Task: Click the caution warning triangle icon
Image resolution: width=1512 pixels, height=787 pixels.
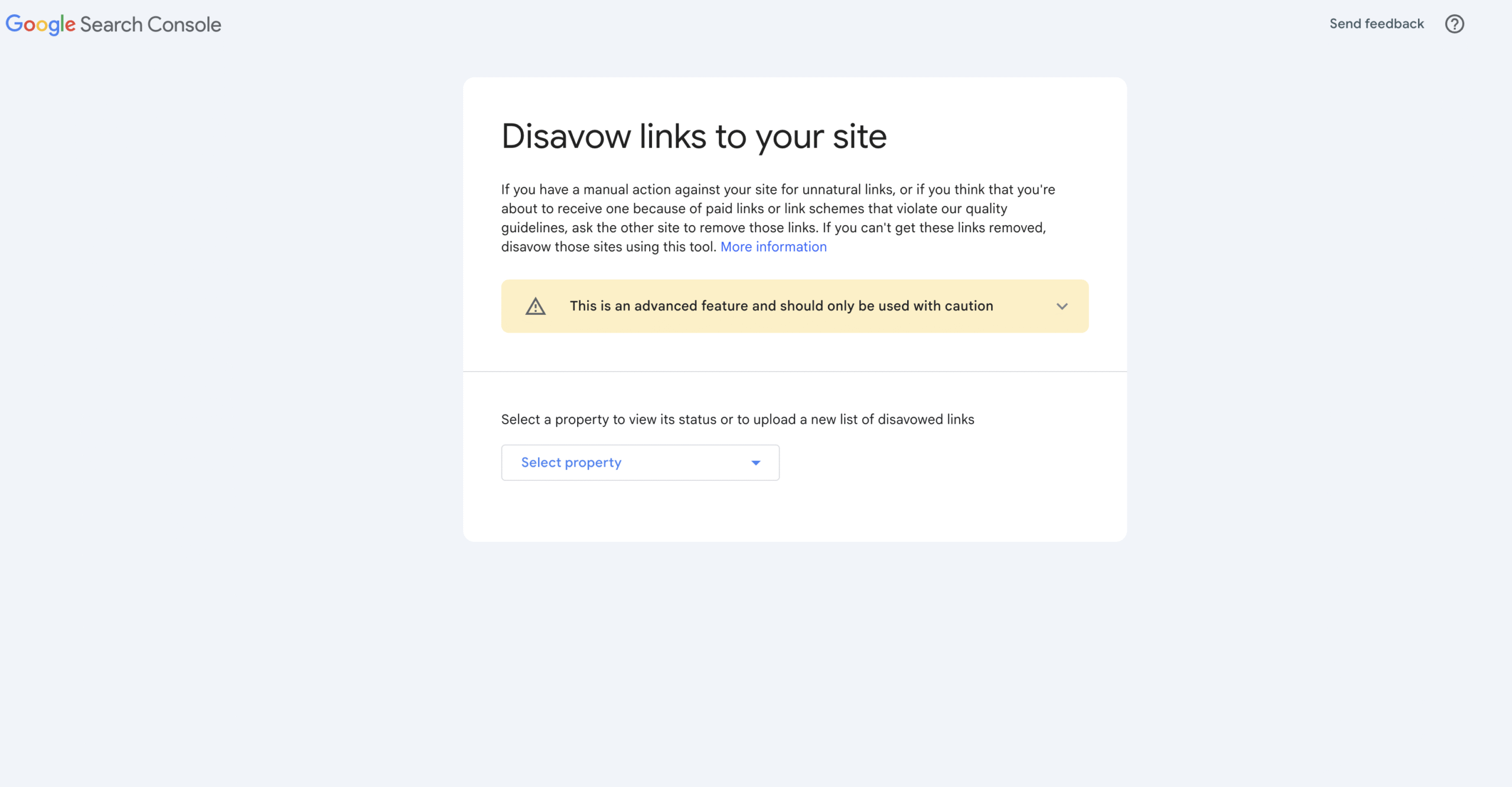Action: [536, 306]
